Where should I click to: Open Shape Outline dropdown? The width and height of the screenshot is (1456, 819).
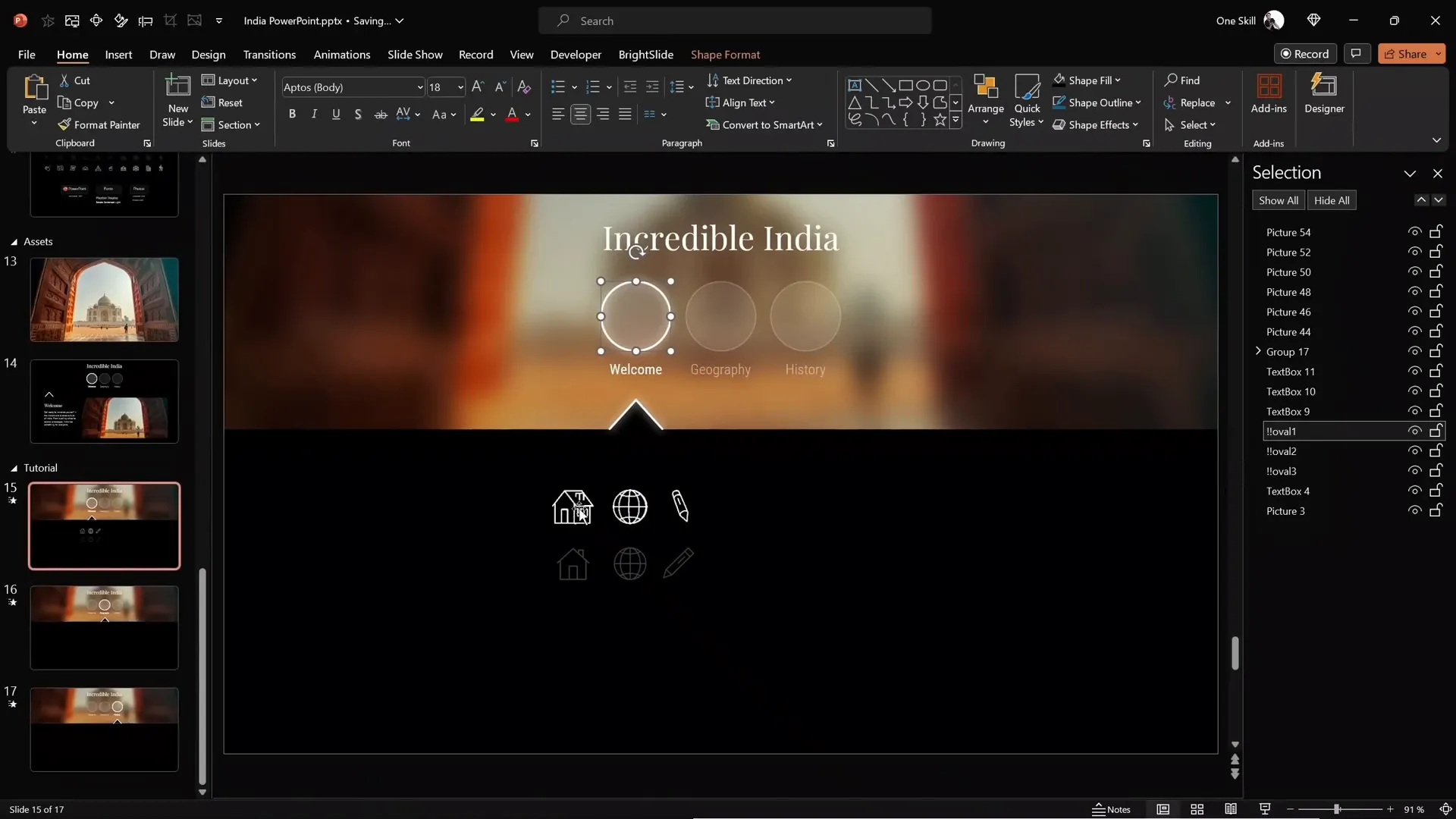[1097, 102]
